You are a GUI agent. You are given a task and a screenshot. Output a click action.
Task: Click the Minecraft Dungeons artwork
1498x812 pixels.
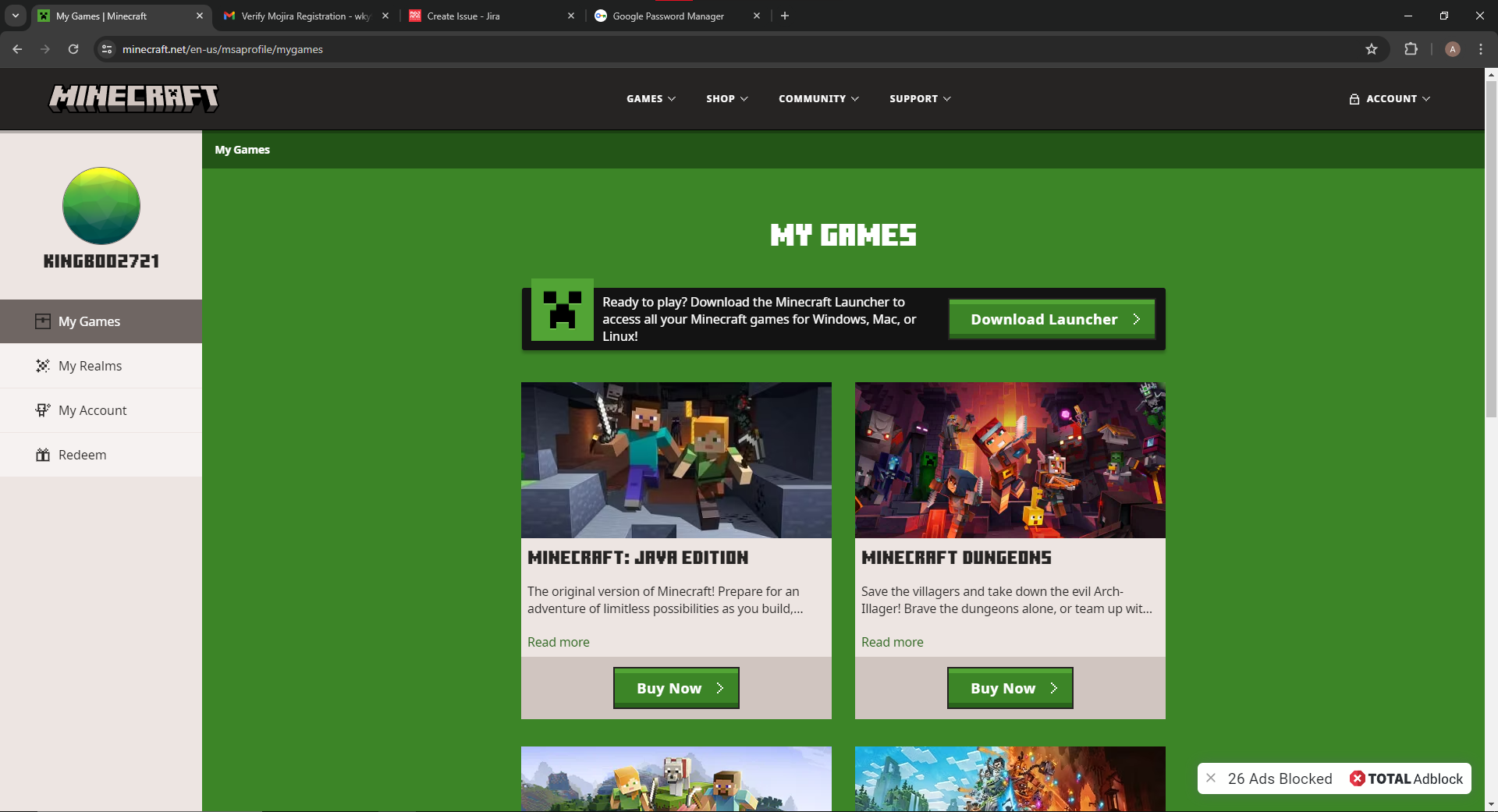click(1010, 460)
